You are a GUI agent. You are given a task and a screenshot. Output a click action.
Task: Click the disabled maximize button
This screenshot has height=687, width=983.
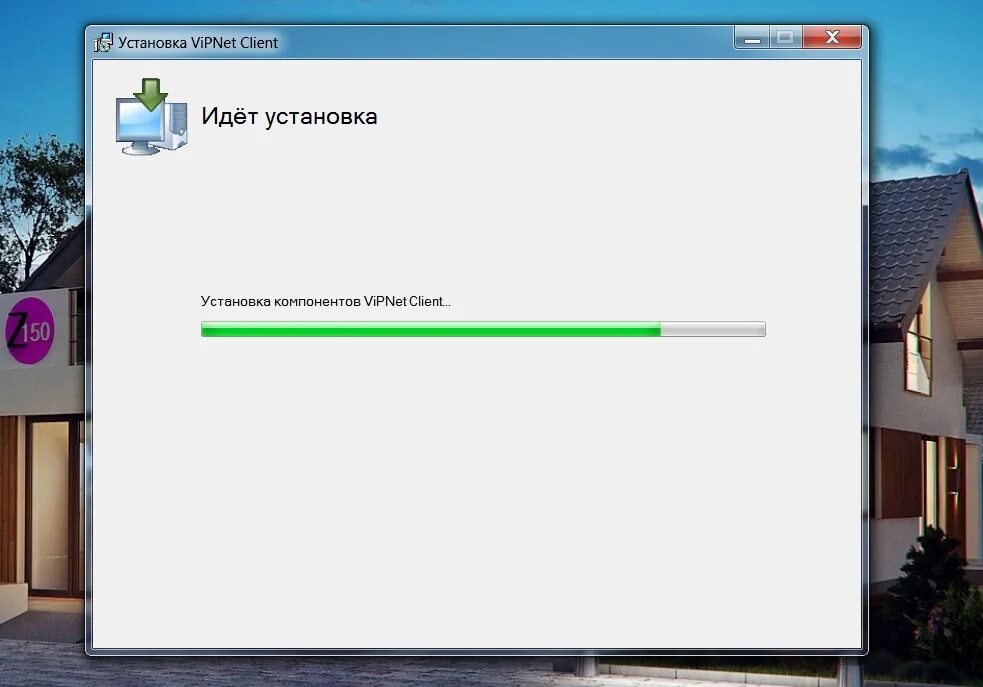coord(786,38)
